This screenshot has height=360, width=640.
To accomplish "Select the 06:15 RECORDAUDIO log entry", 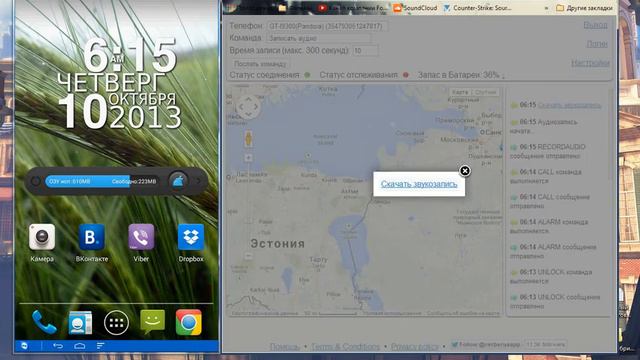I will (x=549, y=151).
